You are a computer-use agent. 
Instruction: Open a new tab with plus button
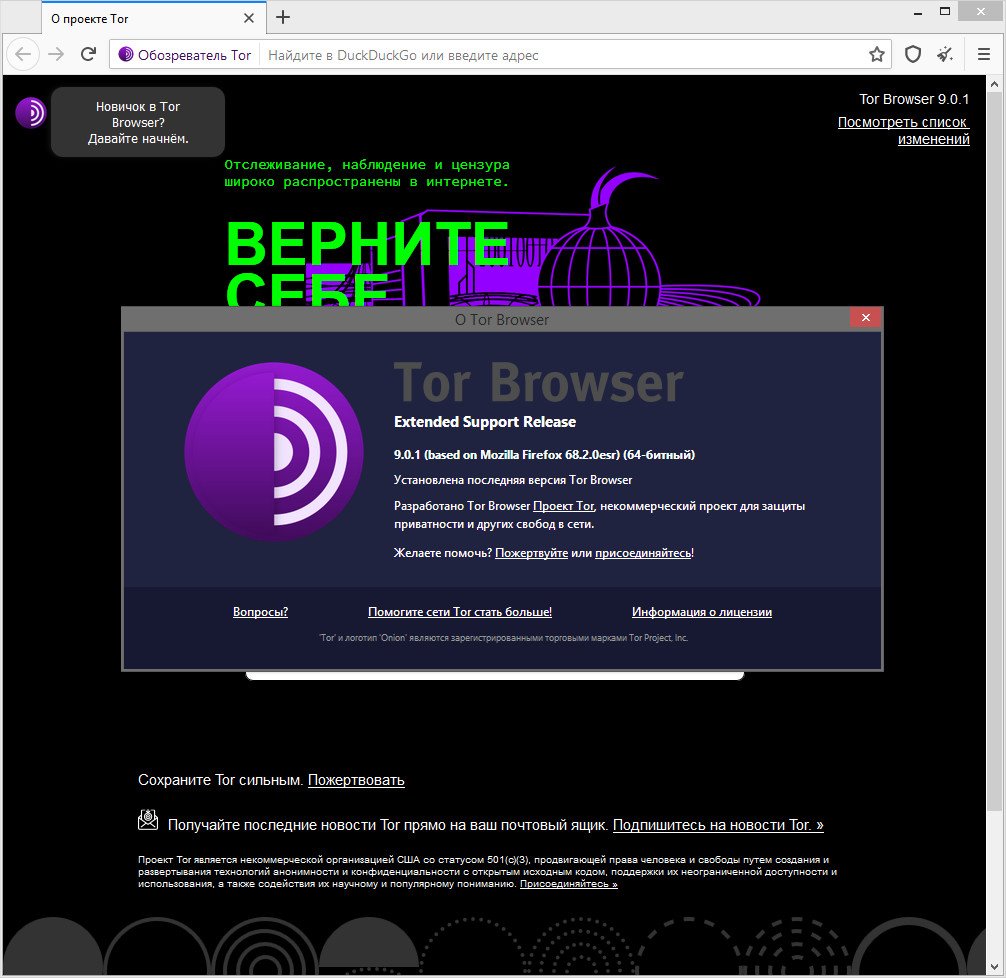(x=283, y=17)
